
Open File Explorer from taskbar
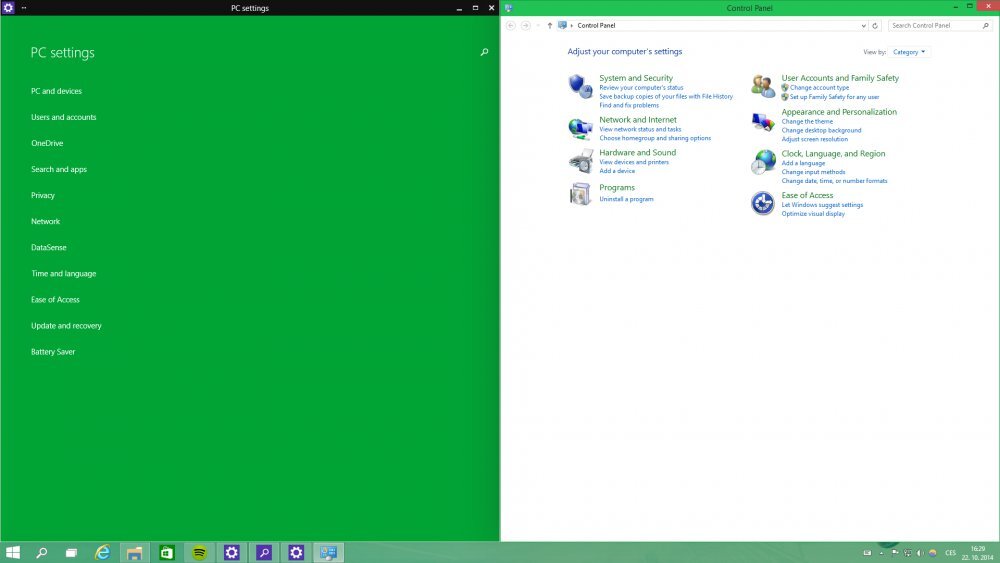coord(135,552)
